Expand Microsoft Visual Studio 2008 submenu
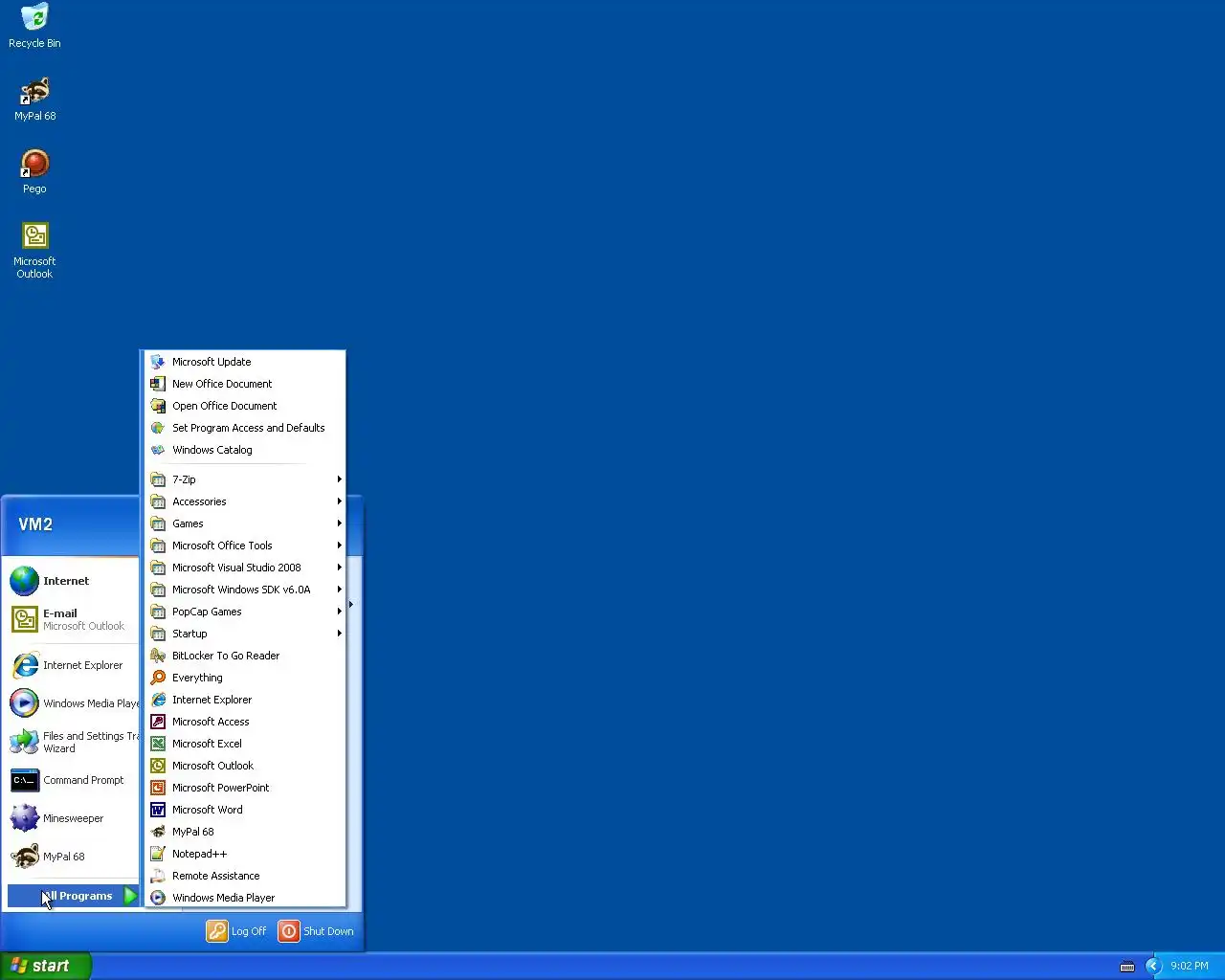 pos(245,568)
